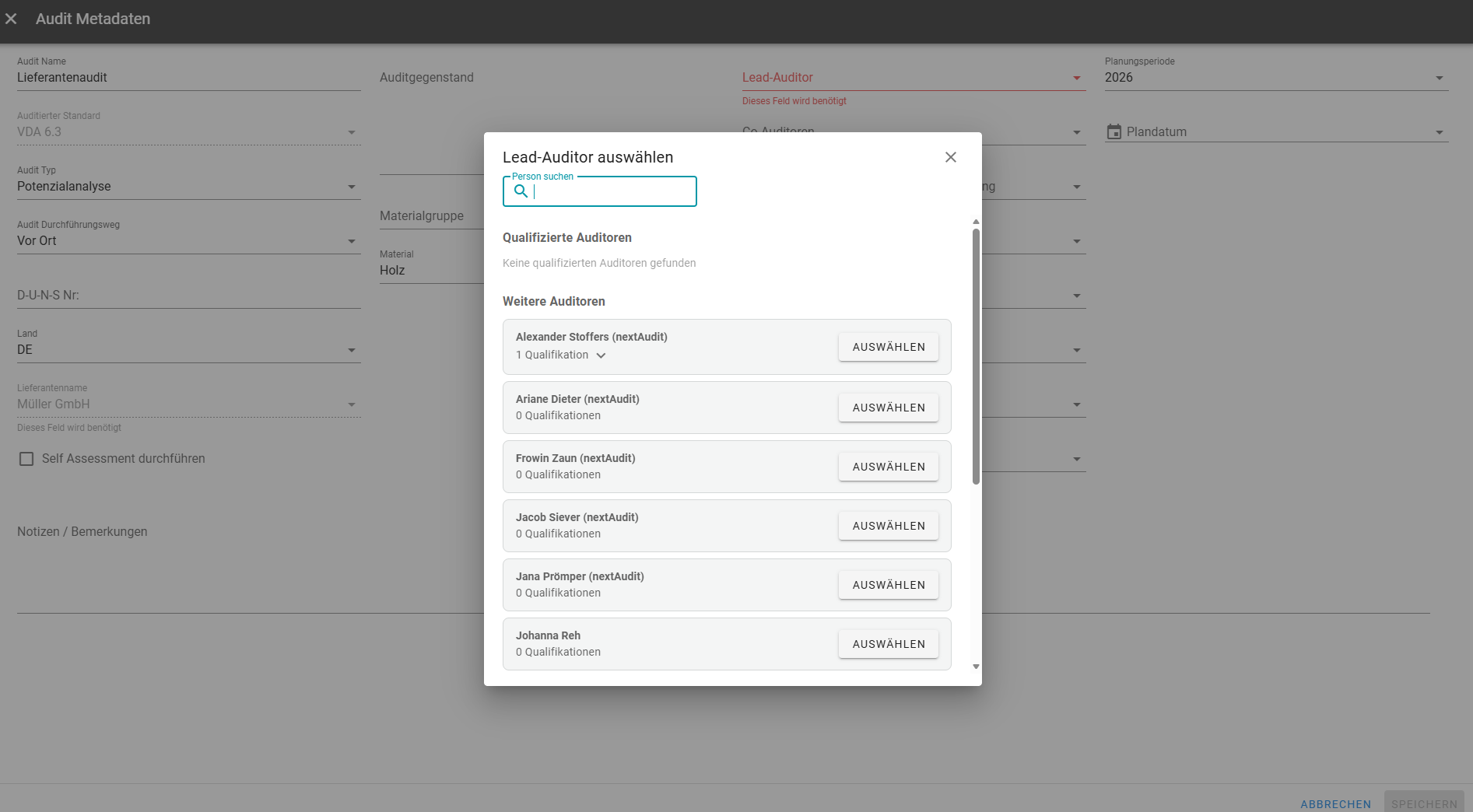Close the Lead-Auditor auswählen dialog
Screen dimensions: 1473x812
(950, 157)
